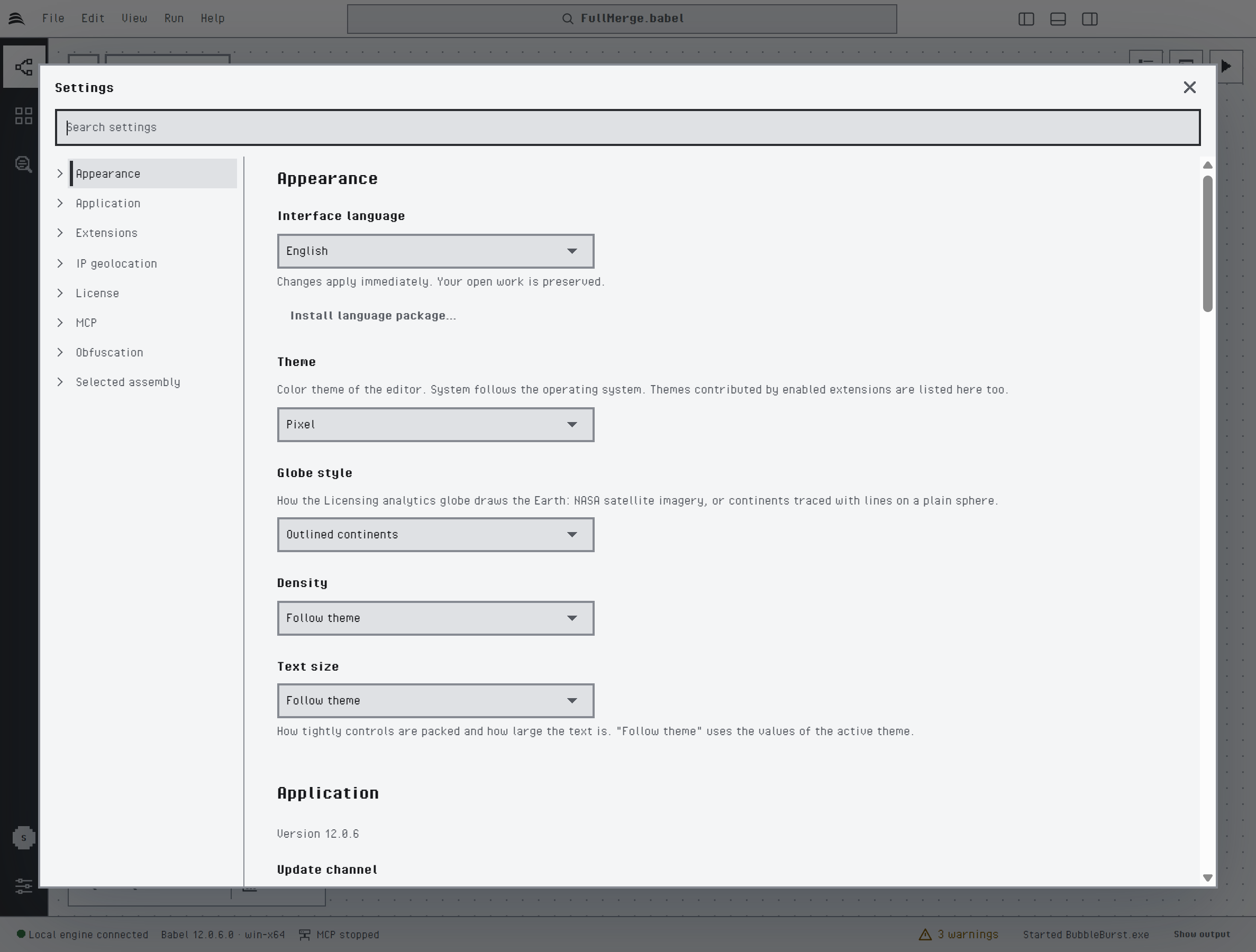Close the Settings dialog
This screenshot has height=952, width=1256.
click(x=1189, y=87)
